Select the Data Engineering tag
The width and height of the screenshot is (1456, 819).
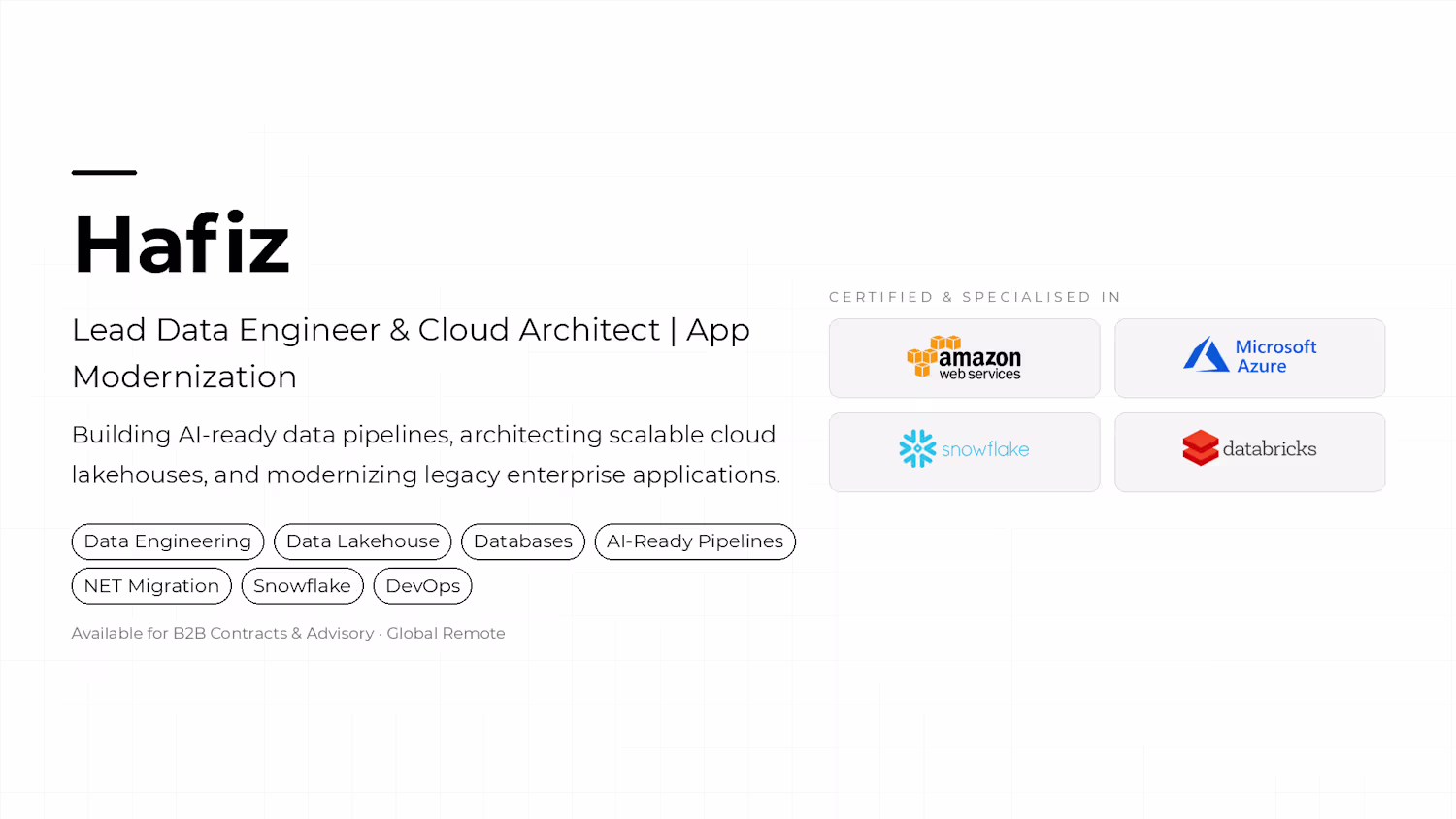coord(168,541)
